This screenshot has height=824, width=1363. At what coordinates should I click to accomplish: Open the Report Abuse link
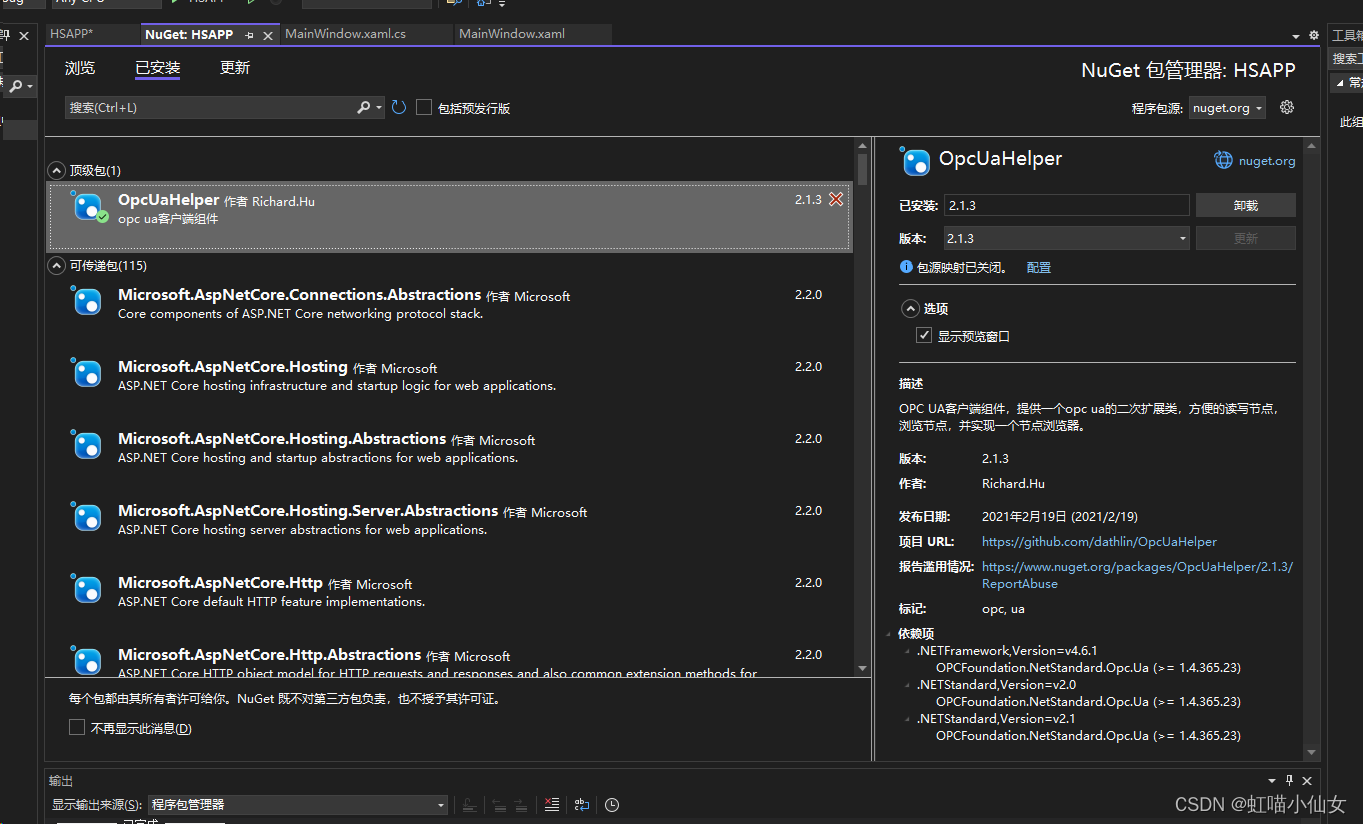(x=1137, y=575)
